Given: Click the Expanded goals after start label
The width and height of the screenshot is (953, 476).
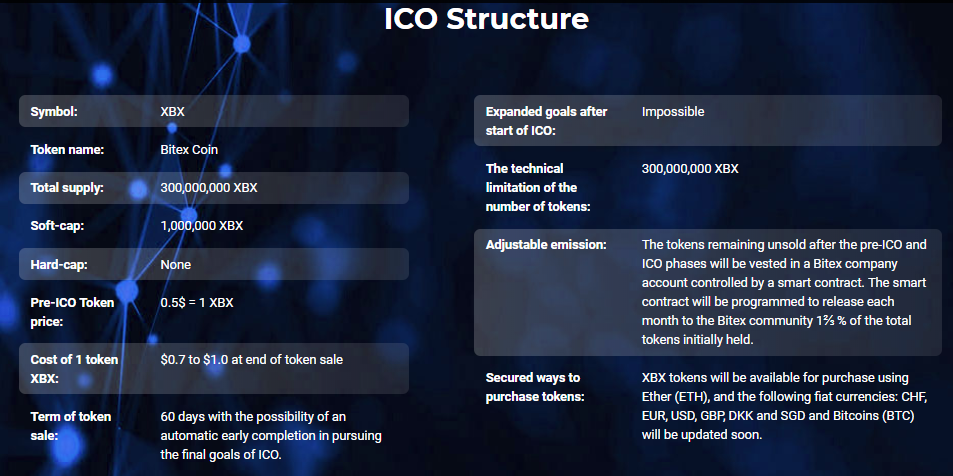Looking at the screenshot, I should [x=546, y=121].
